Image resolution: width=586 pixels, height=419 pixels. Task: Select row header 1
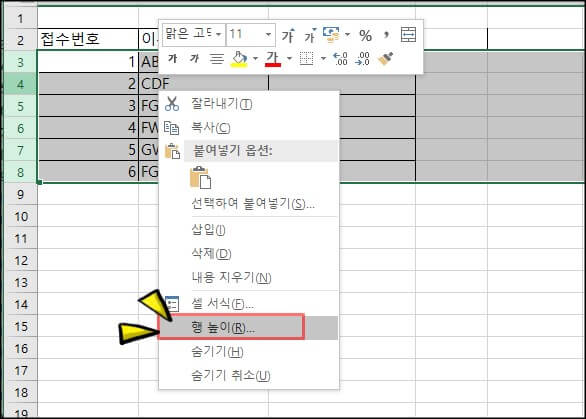[x=21, y=18]
